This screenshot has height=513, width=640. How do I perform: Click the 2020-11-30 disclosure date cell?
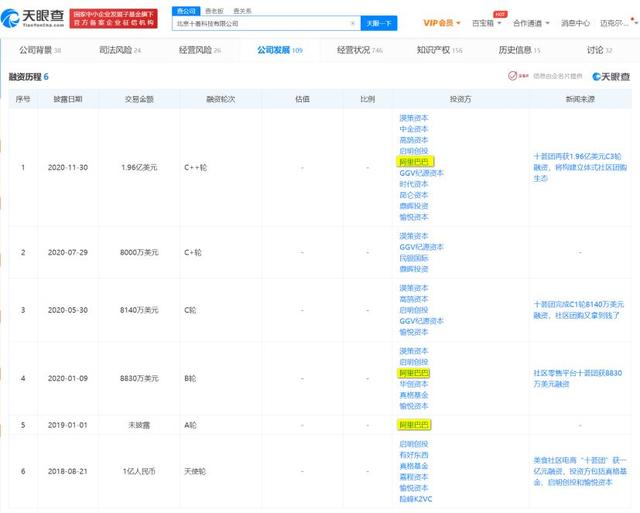point(68,167)
